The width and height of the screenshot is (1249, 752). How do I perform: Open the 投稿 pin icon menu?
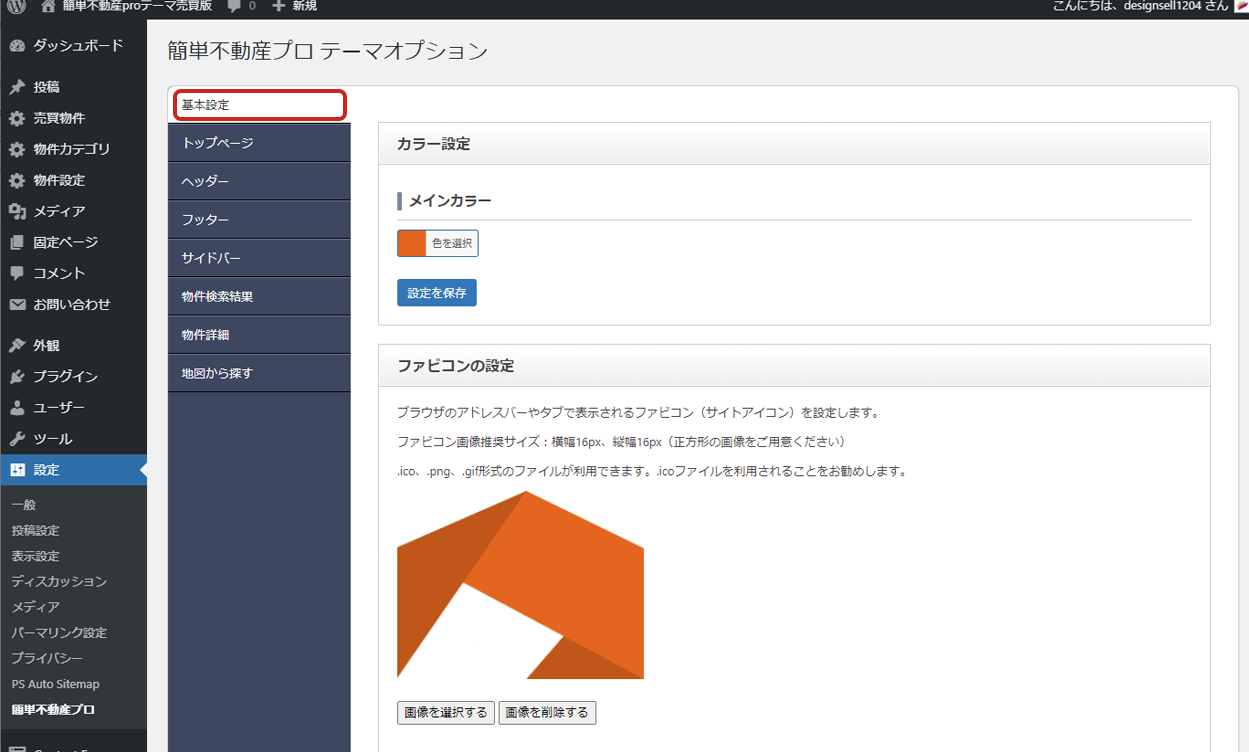[17, 87]
